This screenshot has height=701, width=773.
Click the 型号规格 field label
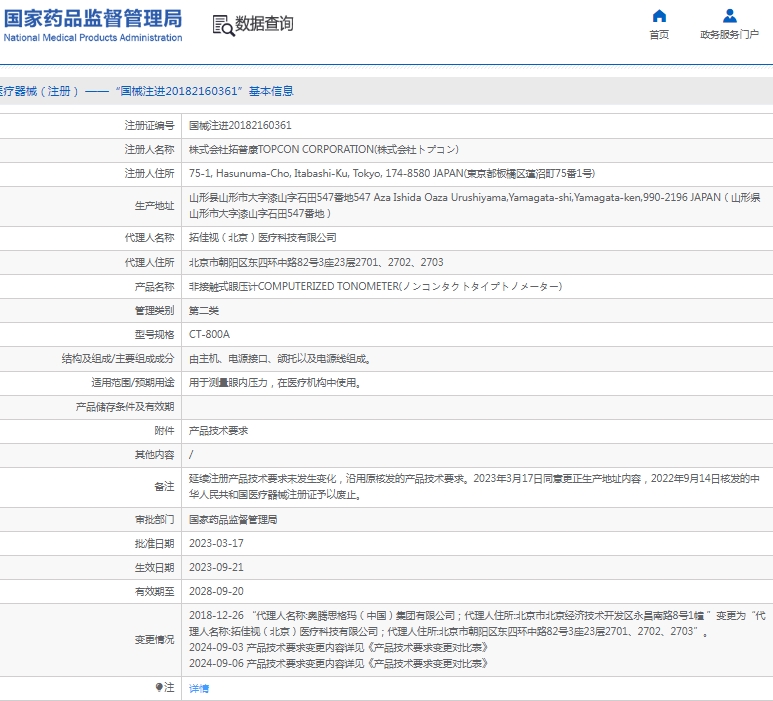click(154, 335)
